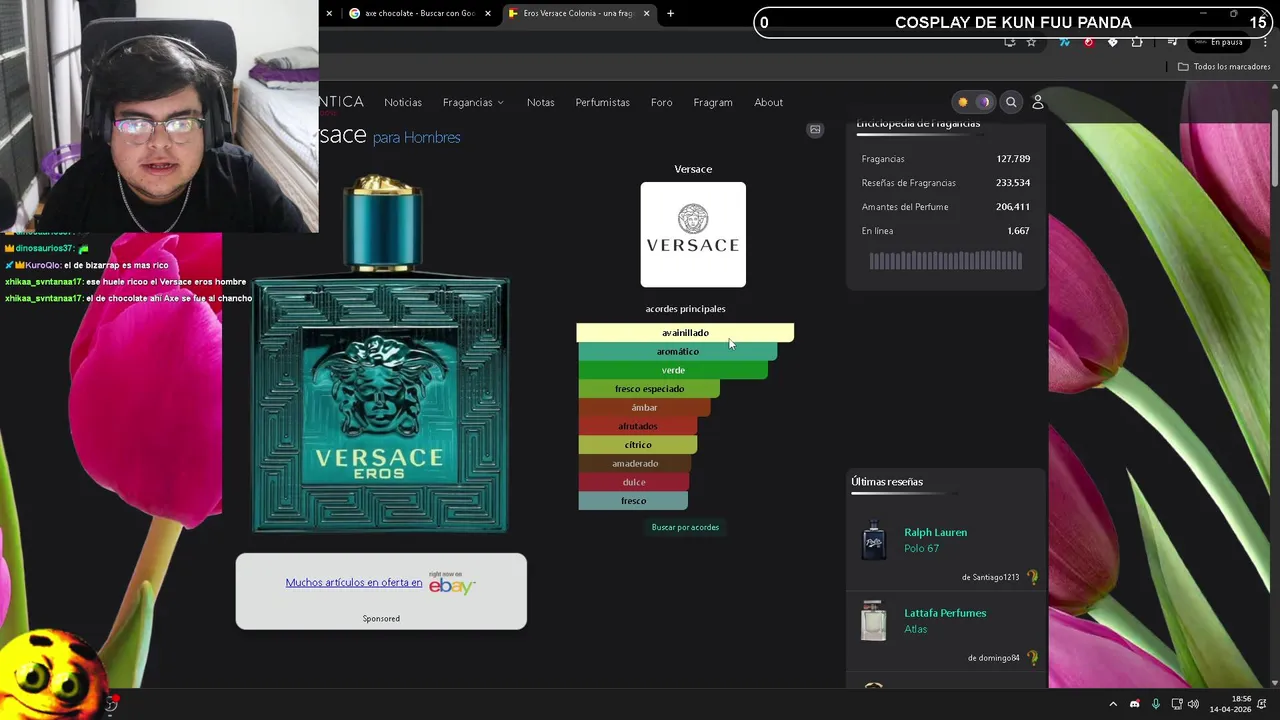The width and height of the screenshot is (1280, 720).
Task: Switch to light theme sun toggle
Action: (963, 102)
